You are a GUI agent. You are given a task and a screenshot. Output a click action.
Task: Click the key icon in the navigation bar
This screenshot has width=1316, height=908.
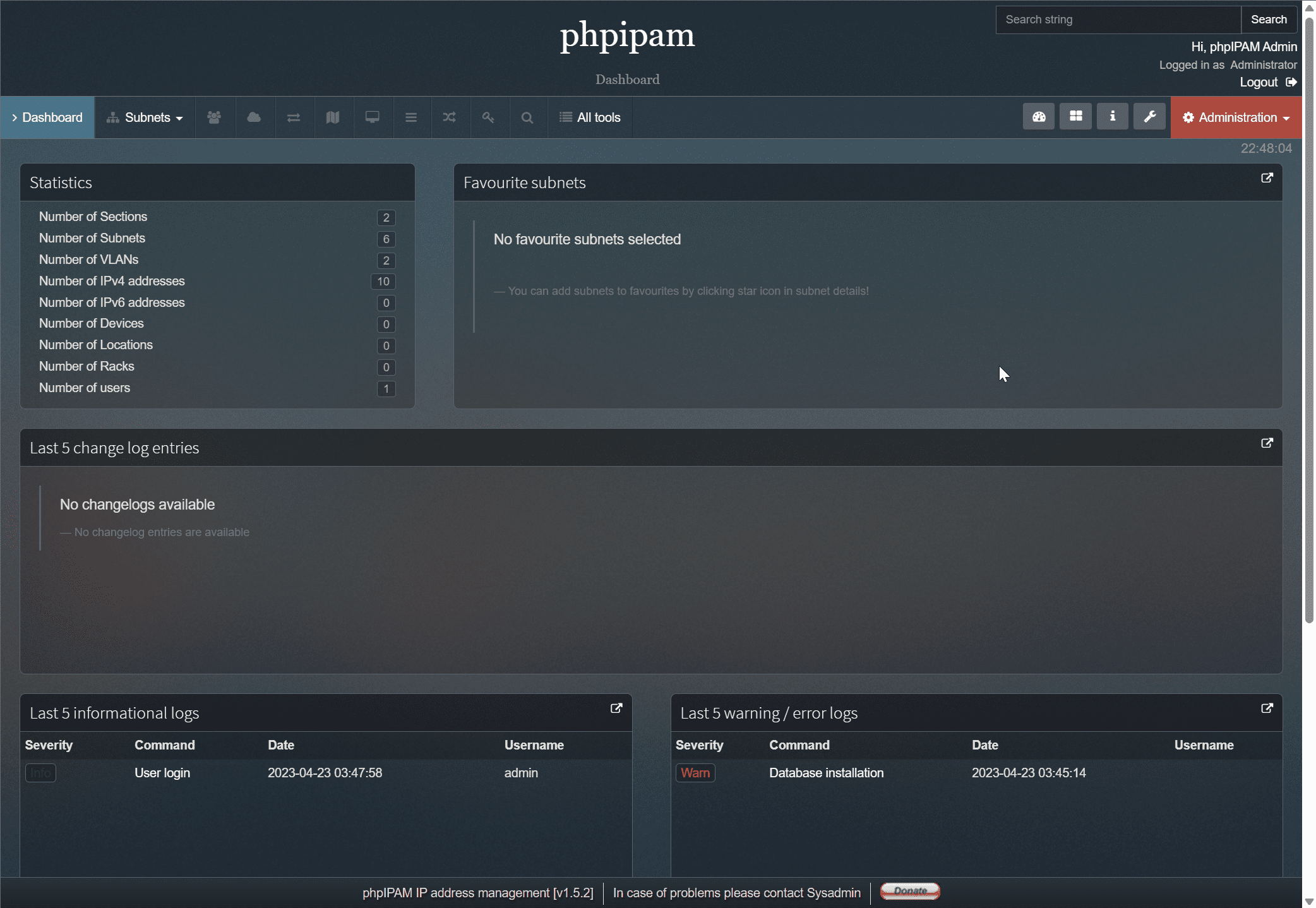point(489,117)
